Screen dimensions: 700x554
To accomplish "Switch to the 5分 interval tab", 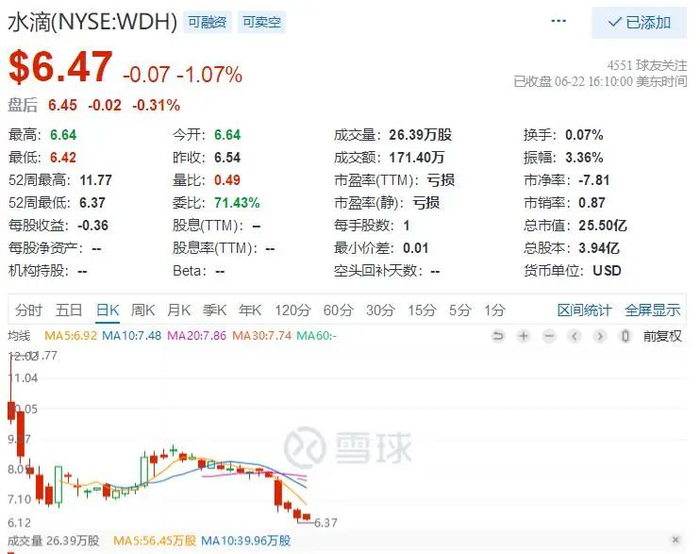I will [x=460, y=310].
